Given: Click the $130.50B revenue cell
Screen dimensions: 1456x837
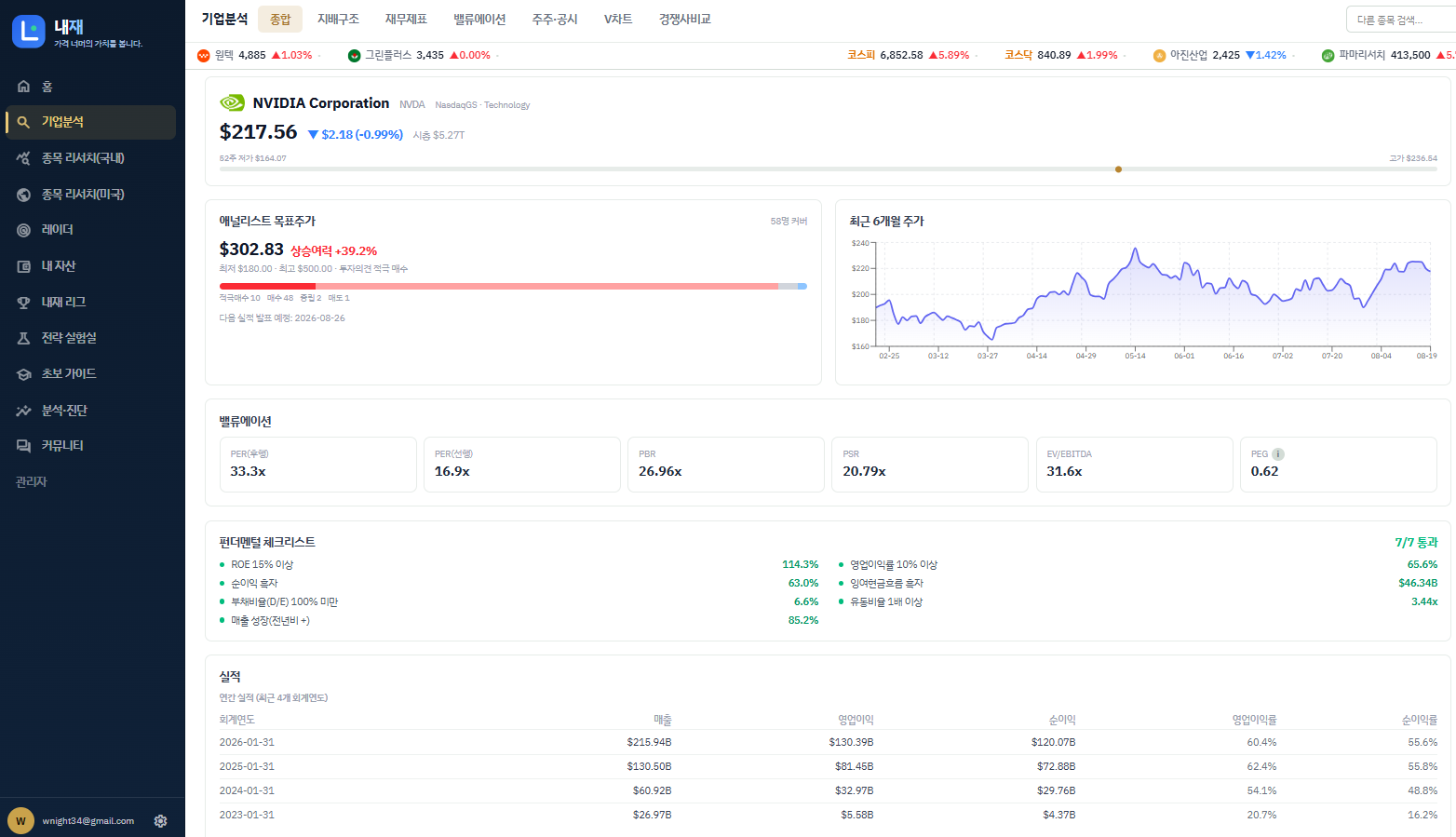Looking at the screenshot, I should (x=650, y=767).
